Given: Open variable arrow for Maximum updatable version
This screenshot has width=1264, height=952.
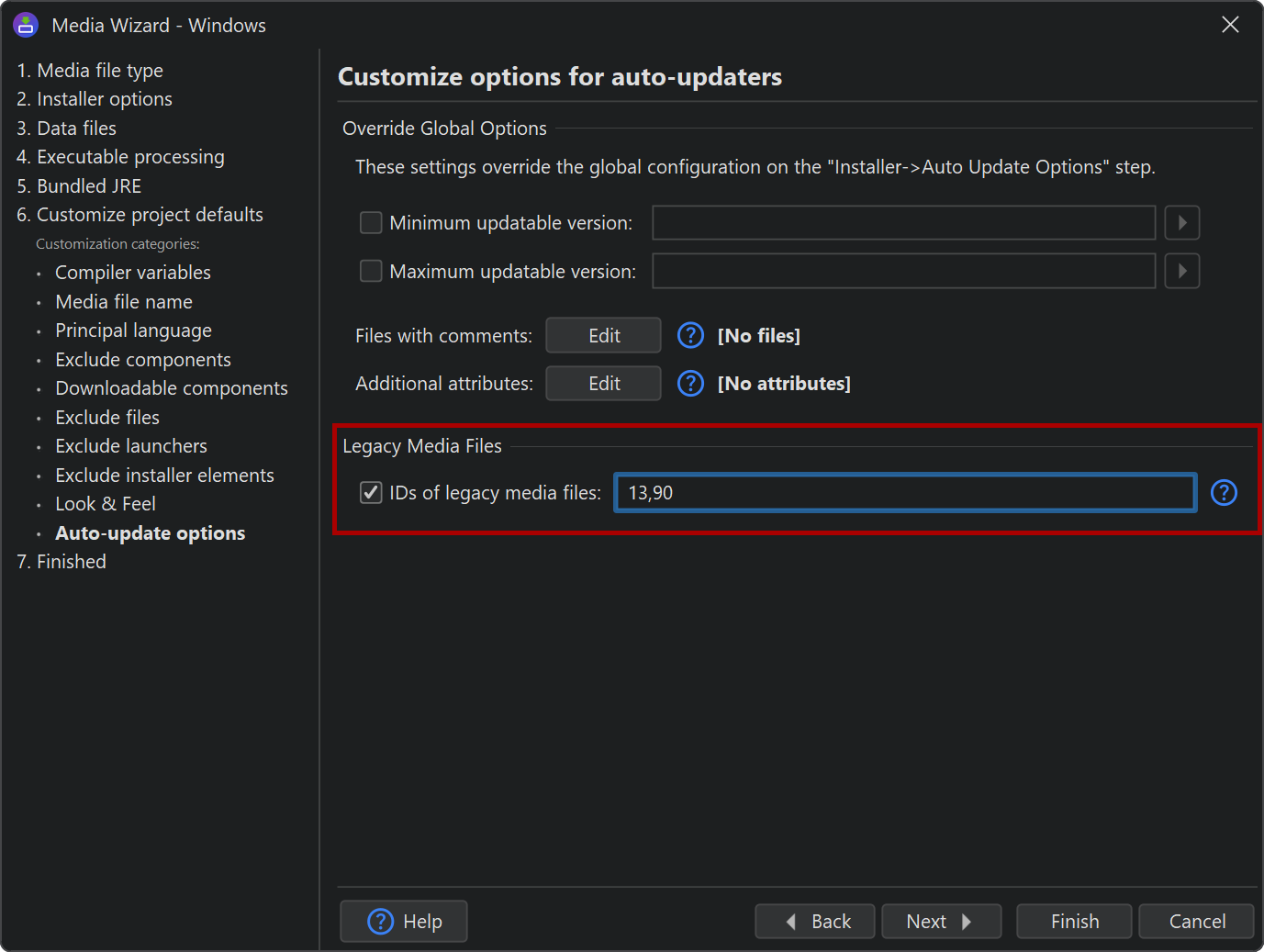Looking at the screenshot, I should tap(1181, 272).
